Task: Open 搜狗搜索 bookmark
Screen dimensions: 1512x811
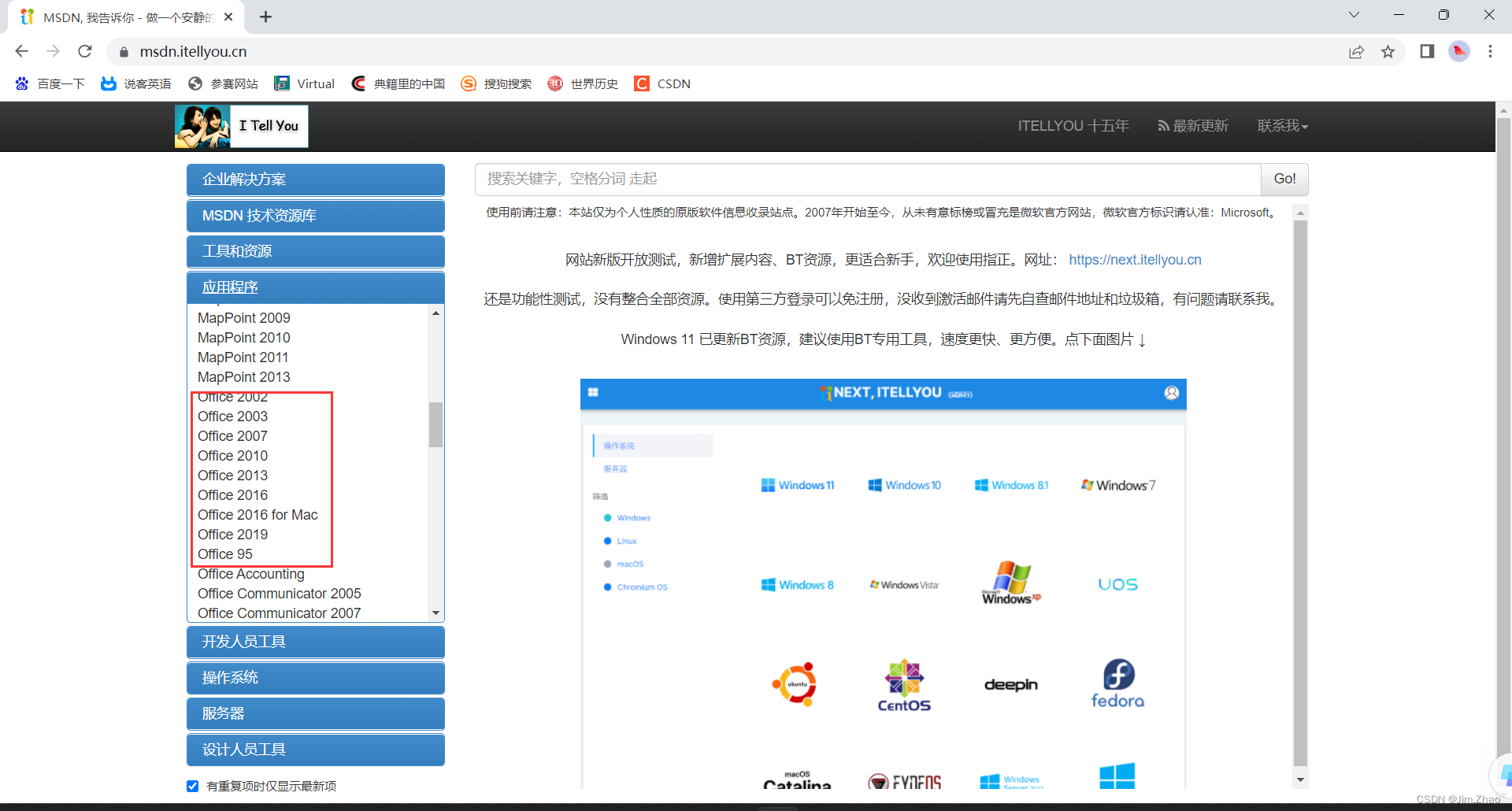Action: (x=496, y=83)
